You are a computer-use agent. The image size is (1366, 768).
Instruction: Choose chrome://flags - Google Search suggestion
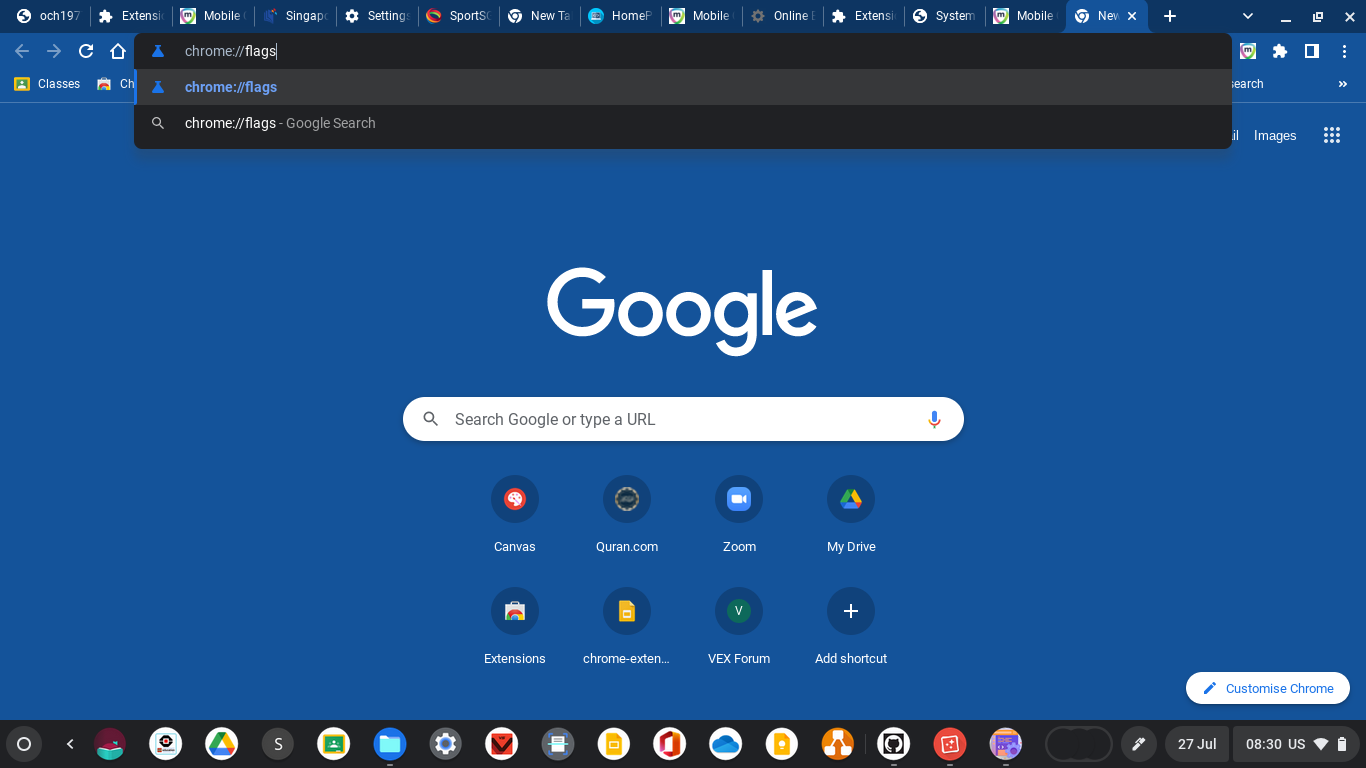pos(683,123)
